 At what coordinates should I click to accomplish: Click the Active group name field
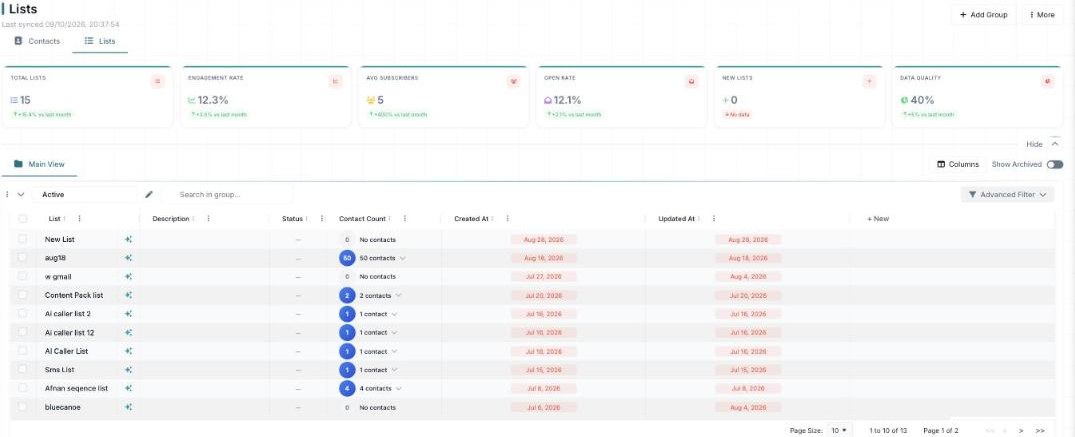tap(85, 194)
